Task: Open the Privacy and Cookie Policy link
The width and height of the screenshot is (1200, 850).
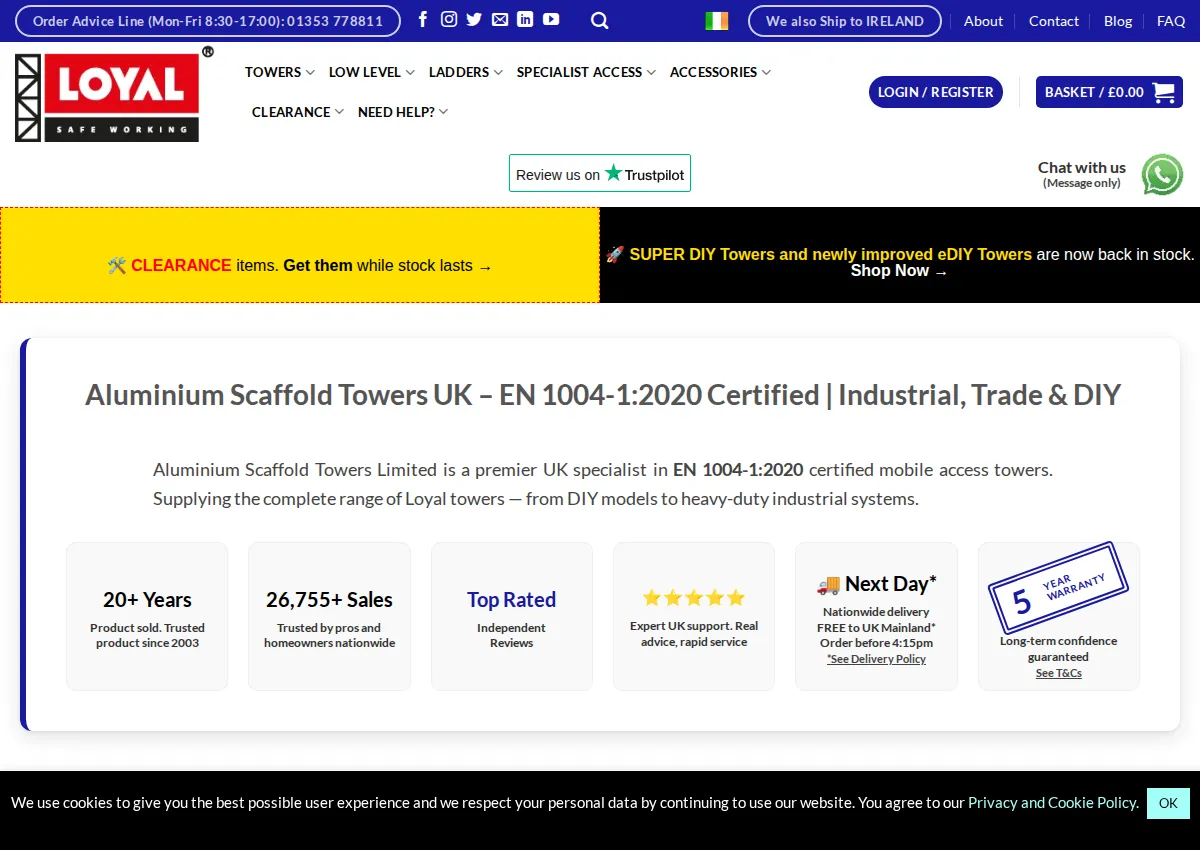Action: [x=1052, y=802]
